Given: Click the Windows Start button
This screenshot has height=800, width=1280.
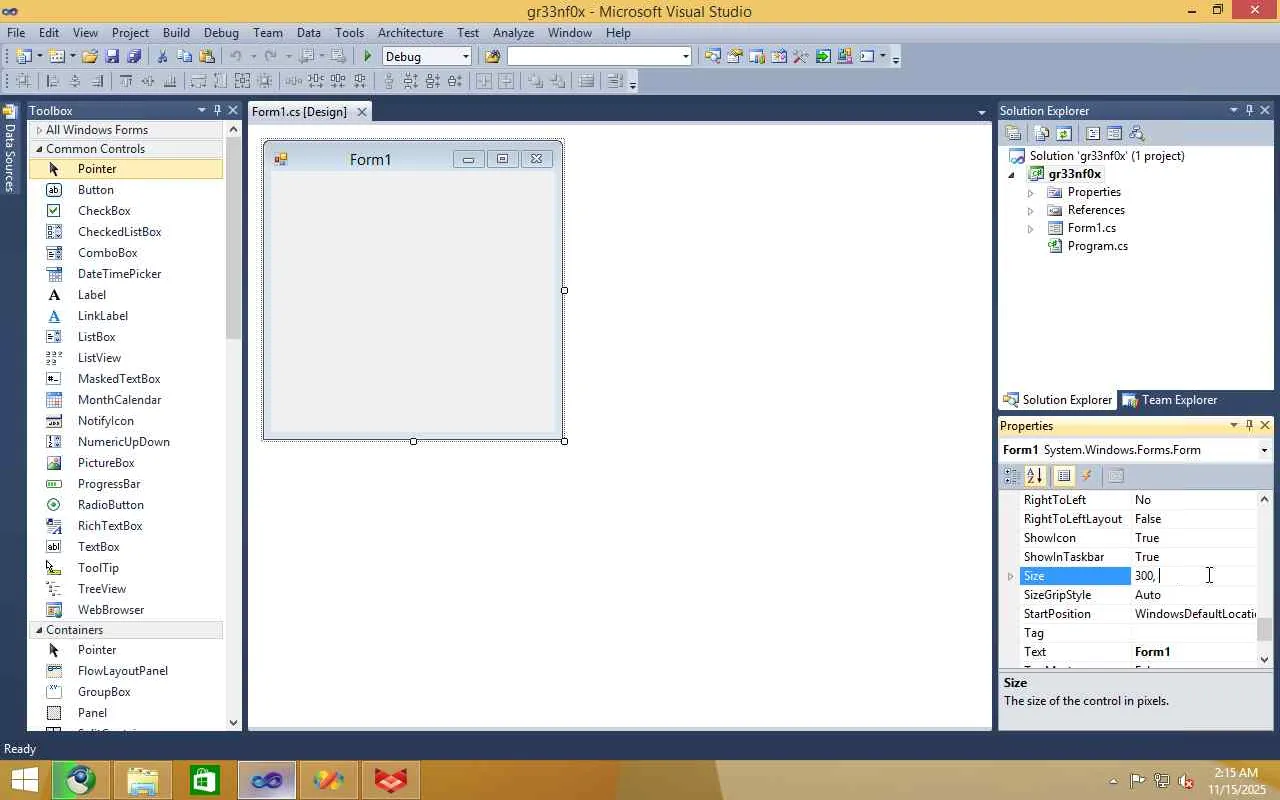Looking at the screenshot, I should coord(24,780).
